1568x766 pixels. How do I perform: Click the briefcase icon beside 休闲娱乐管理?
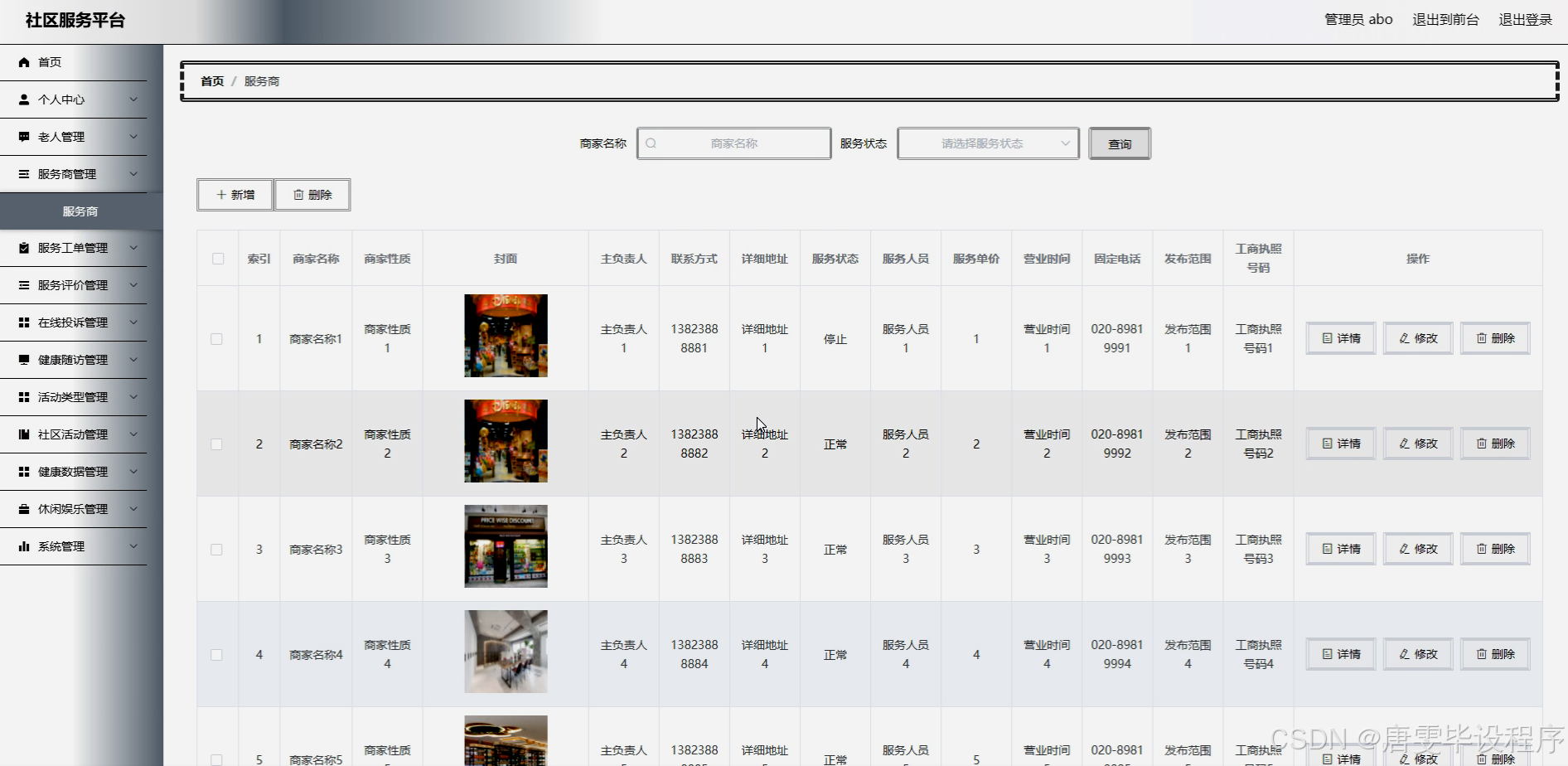[24, 509]
